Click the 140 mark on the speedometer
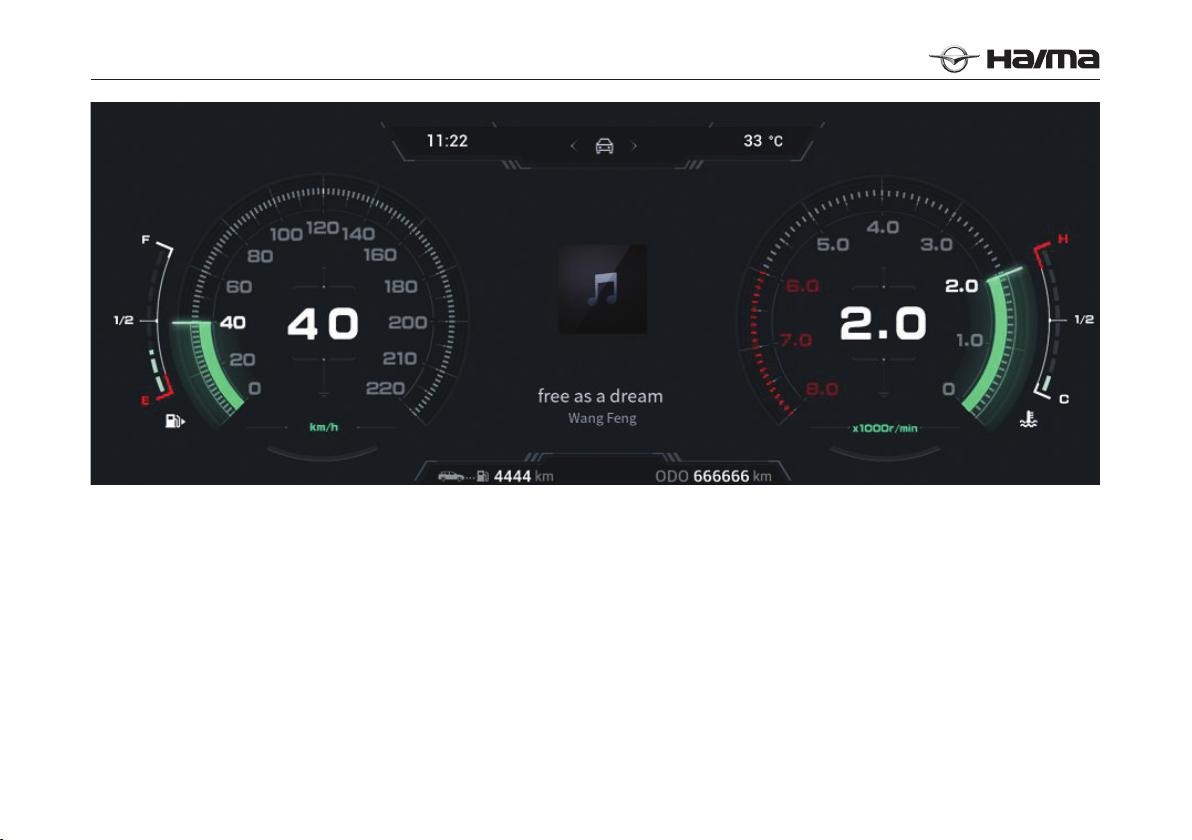Image resolution: width=1192 pixels, height=840 pixels. point(358,233)
